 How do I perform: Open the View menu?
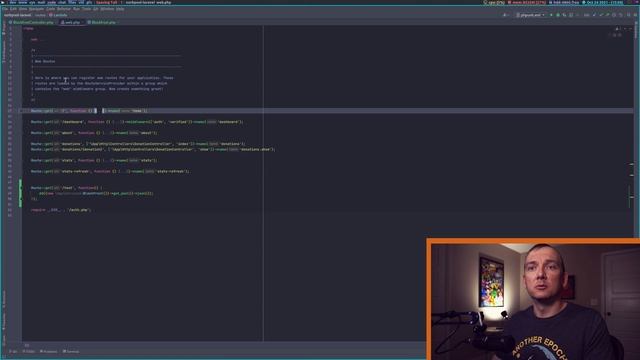[x=23, y=9]
